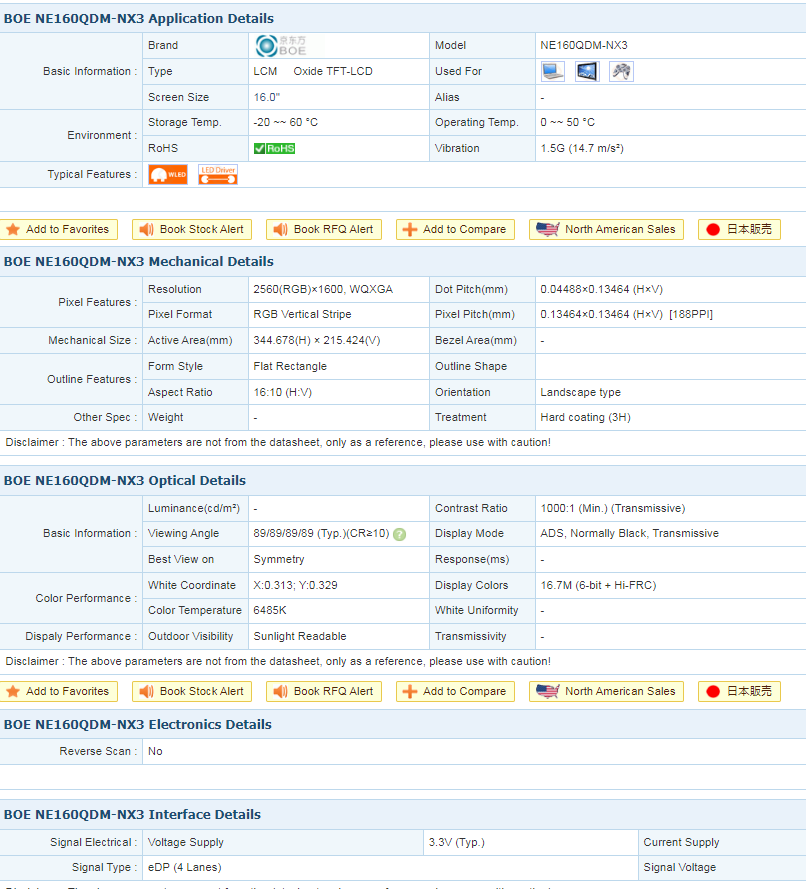The image size is (806, 889).
Task: Click the vibration value '1.5G (14.7 m/s²)'
Action: click(582, 149)
